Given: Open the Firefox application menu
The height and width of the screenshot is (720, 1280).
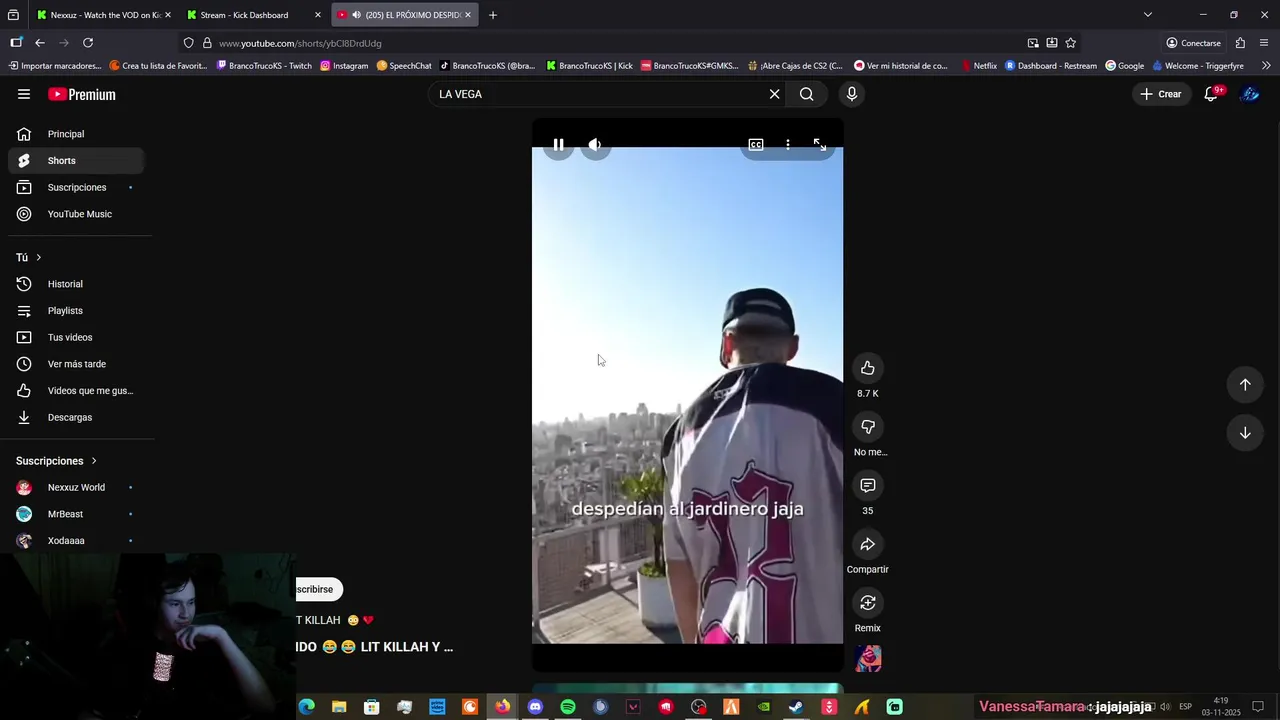Looking at the screenshot, I should coord(1264,43).
